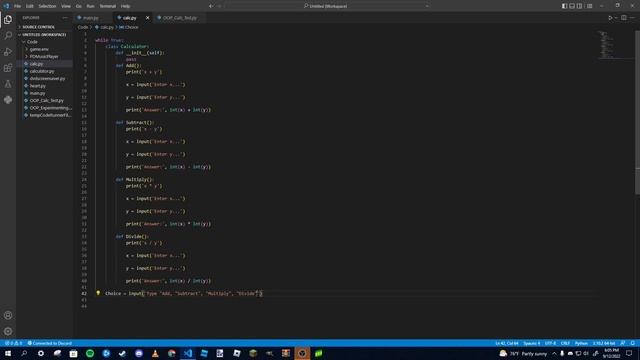Expand the Source Control section
The width and height of the screenshot is (640, 360).
44,27
